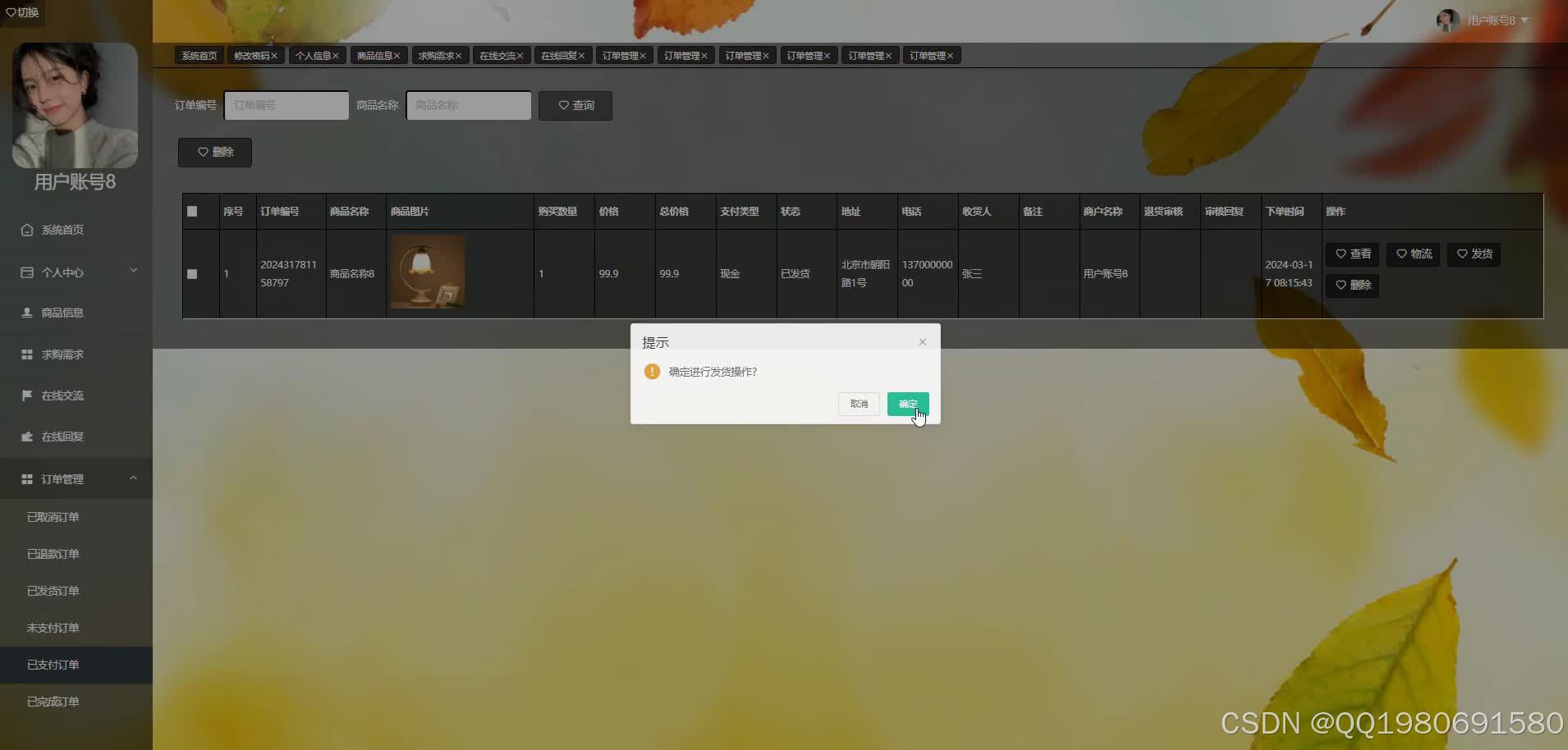Screen dimensions: 1568x750
Task: Click 删除 in the order row actions
Action: point(1353,286)
